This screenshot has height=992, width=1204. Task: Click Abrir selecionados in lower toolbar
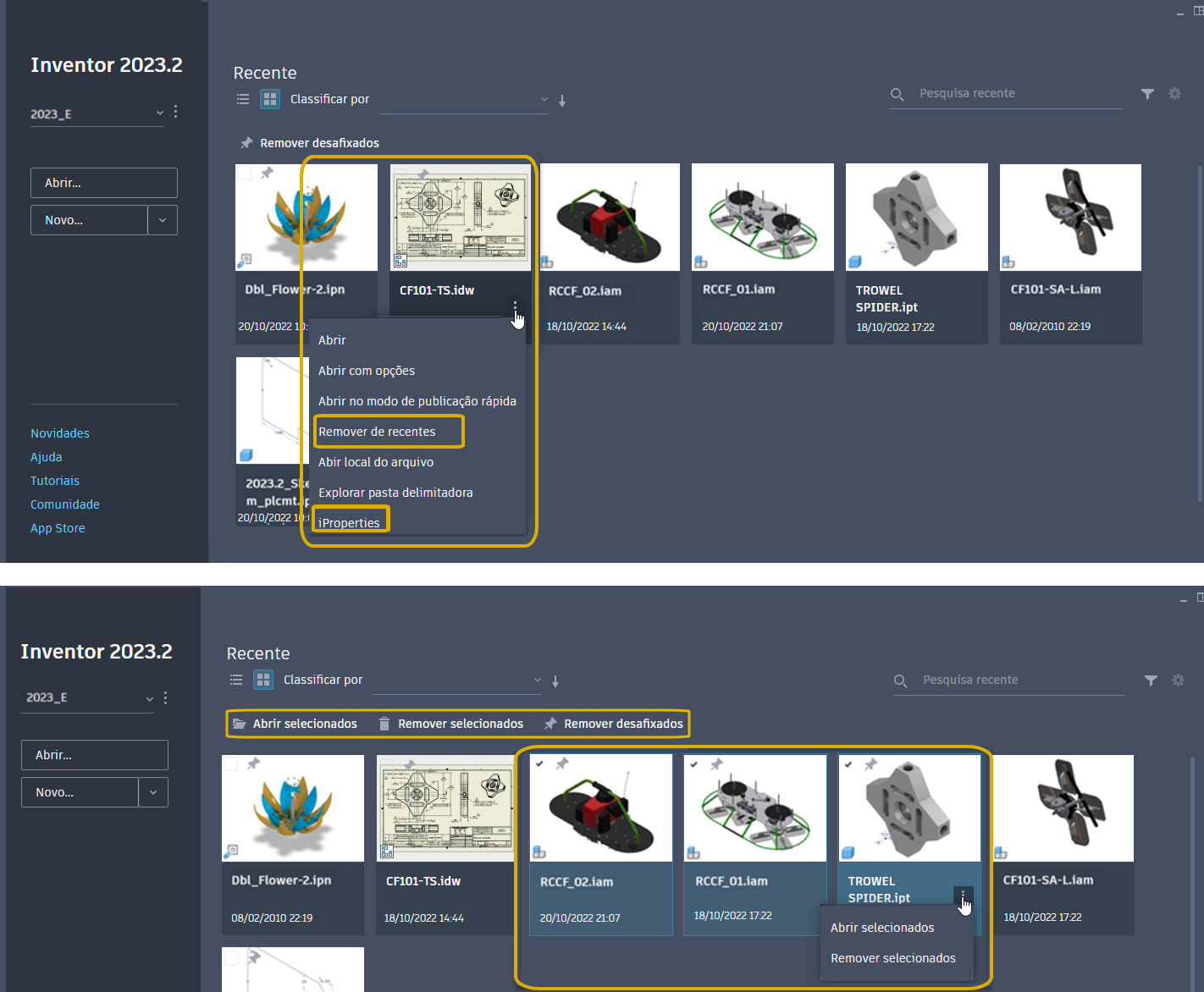point(295,724)
